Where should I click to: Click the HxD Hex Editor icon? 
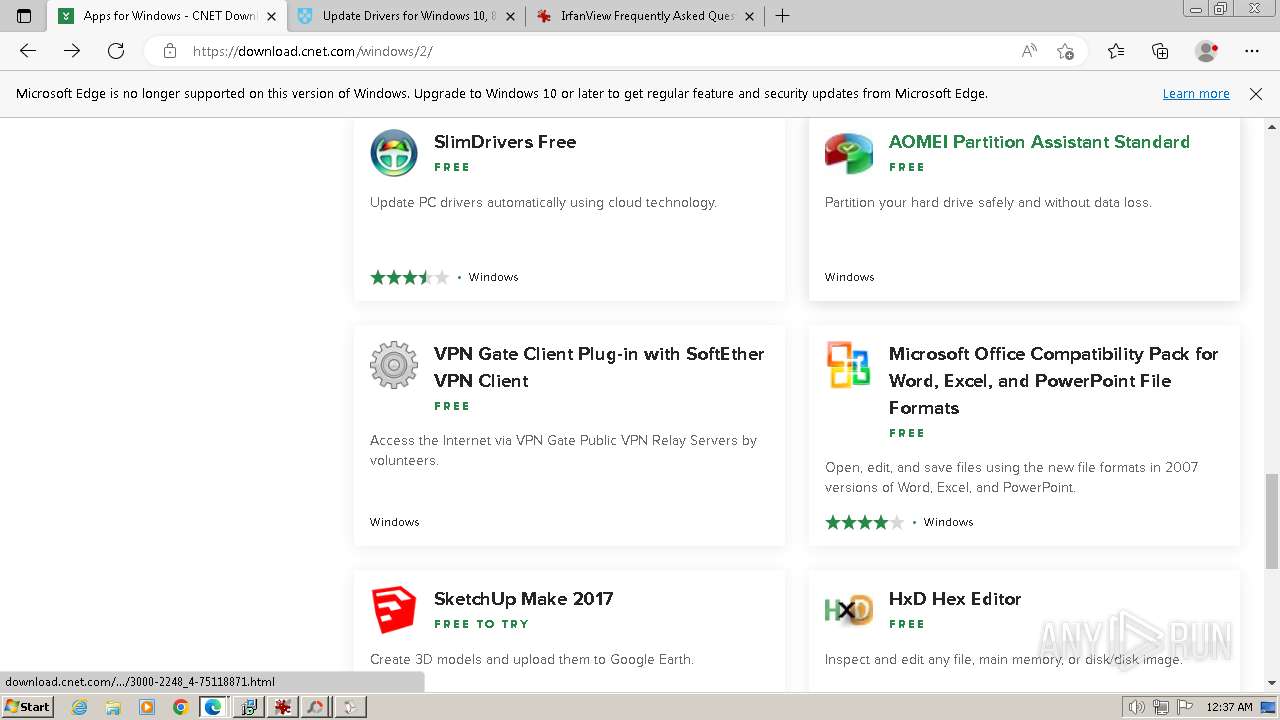(849, 610)
